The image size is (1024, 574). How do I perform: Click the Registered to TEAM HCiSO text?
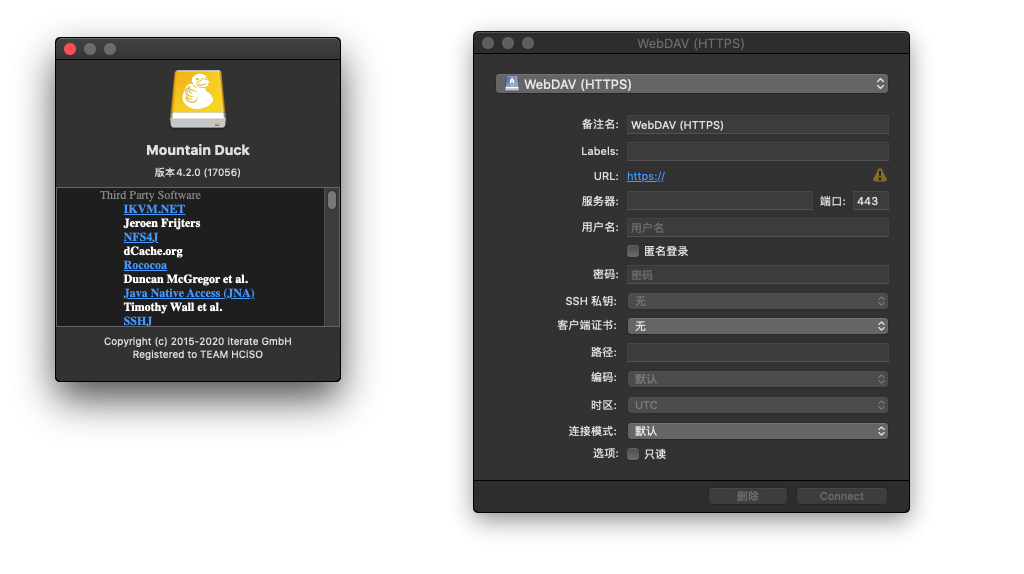coord(198,355)
